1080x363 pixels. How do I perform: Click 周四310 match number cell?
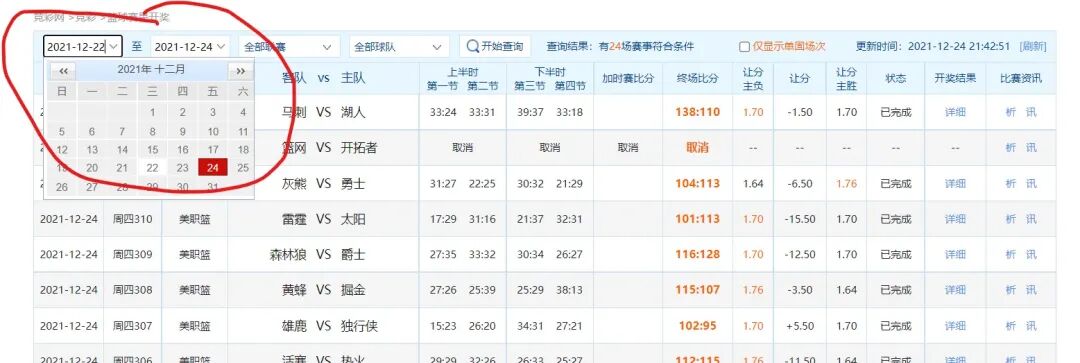(x=132, y=219)
